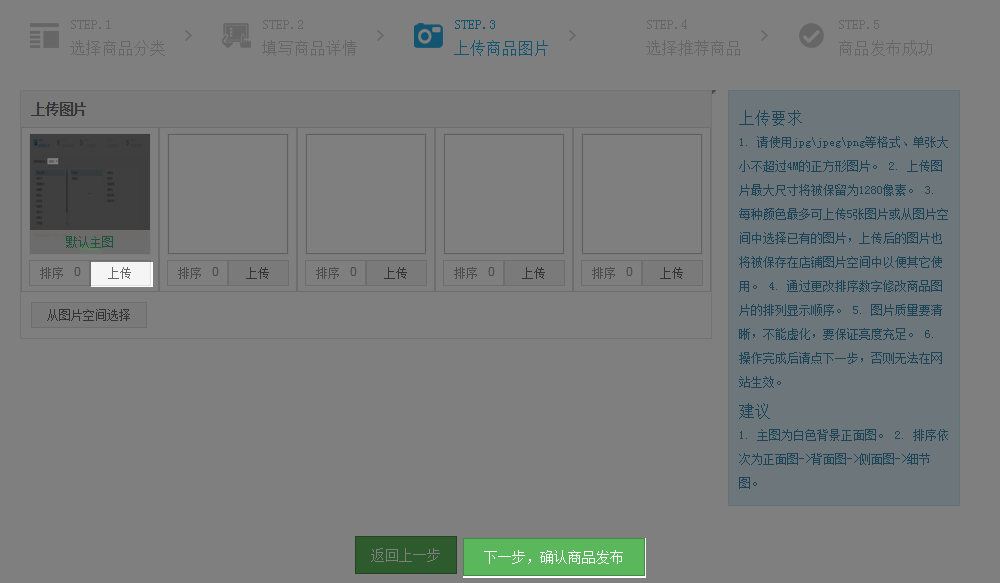Select the 选择商品分类 step label
The image size is (1000, 583).
117,48
